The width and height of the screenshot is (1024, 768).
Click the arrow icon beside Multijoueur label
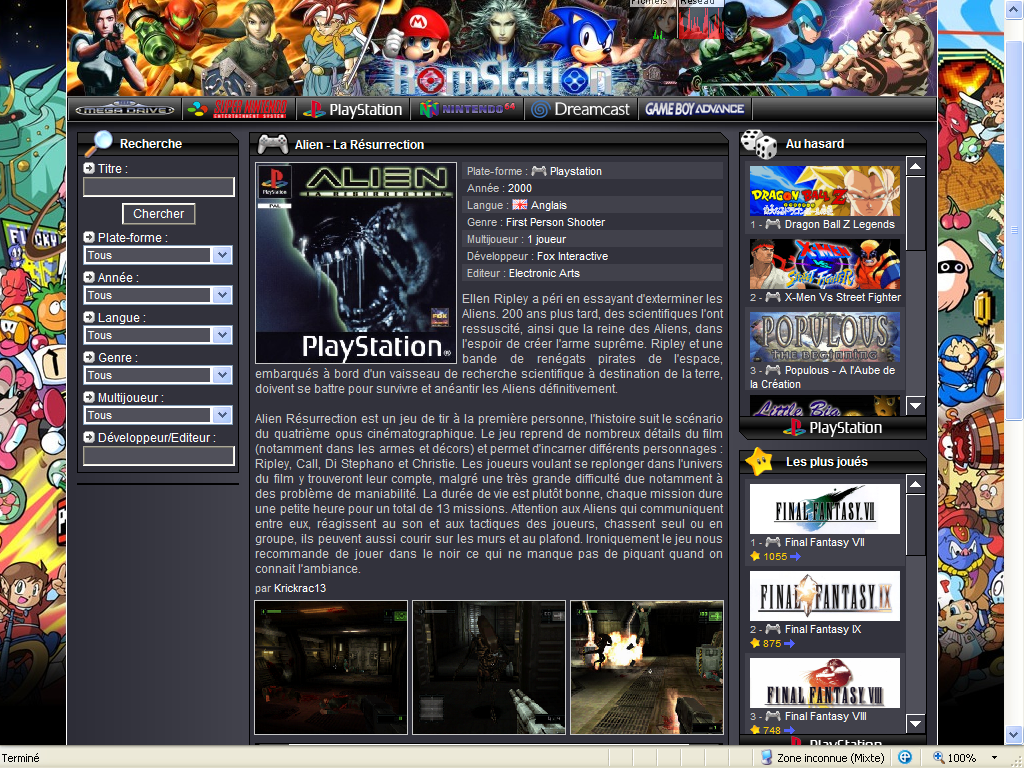pyautogui.click(x=89, y=397)
